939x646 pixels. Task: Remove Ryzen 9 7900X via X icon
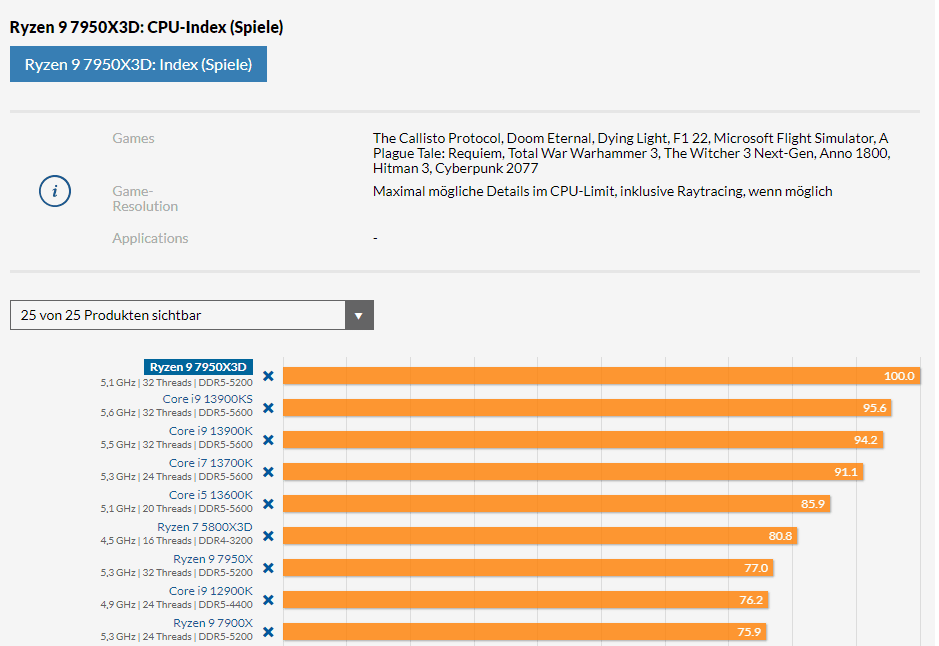[268, 632]
